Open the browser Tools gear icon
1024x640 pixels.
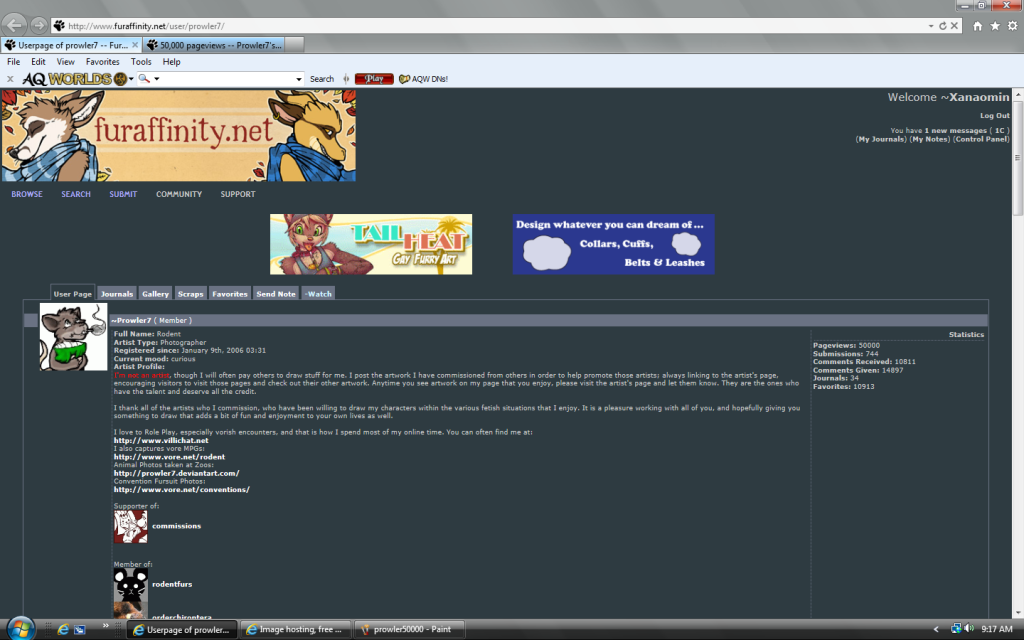pos(1012,25)
